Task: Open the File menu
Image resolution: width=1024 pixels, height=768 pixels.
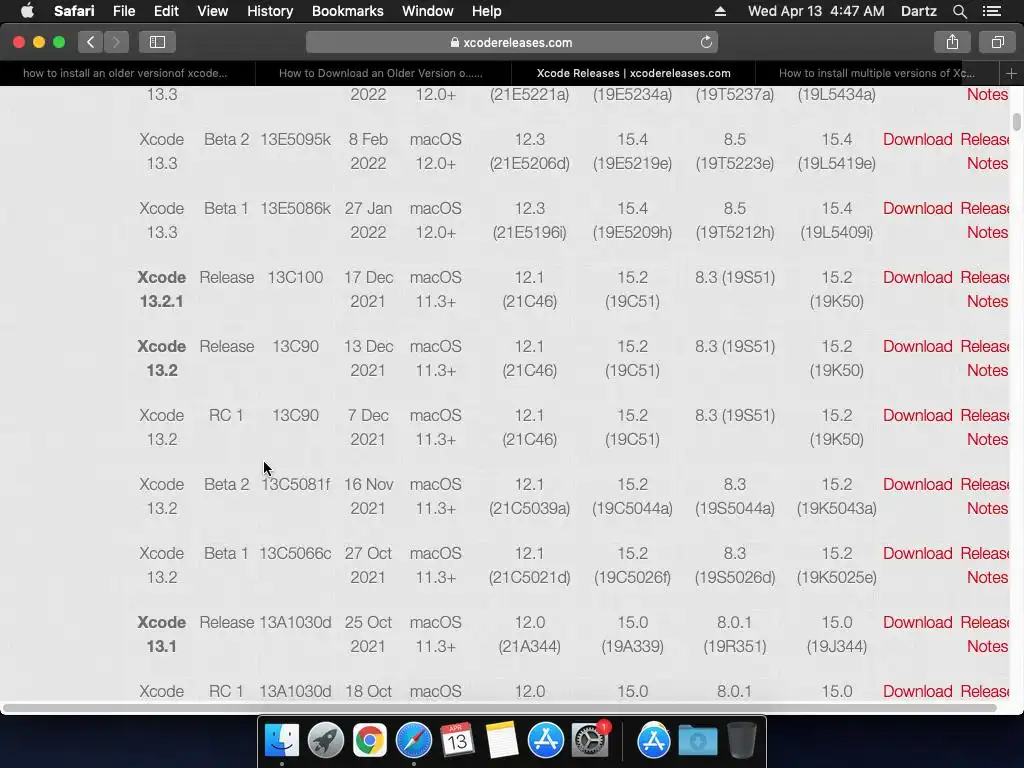Action: 123,11
